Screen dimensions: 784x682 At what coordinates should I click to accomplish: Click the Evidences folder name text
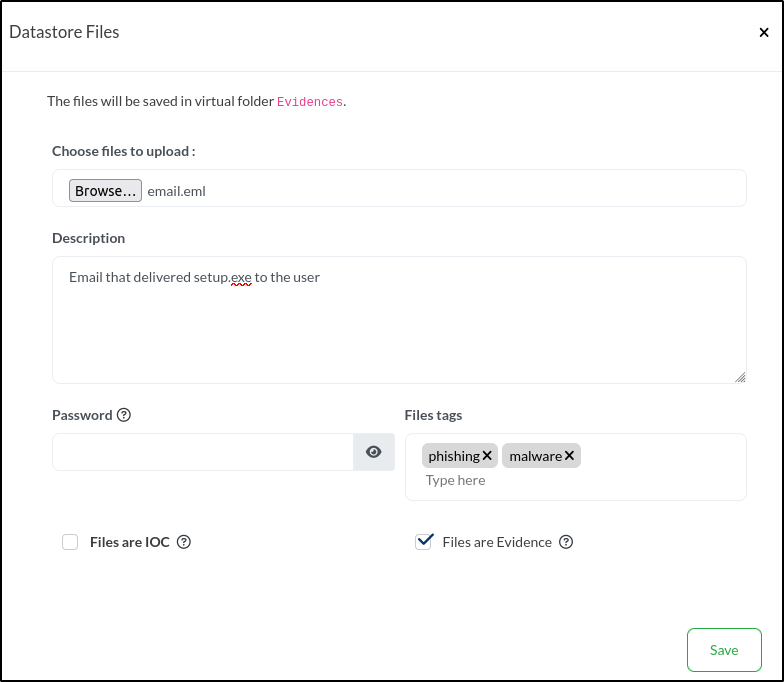(309, 102)
